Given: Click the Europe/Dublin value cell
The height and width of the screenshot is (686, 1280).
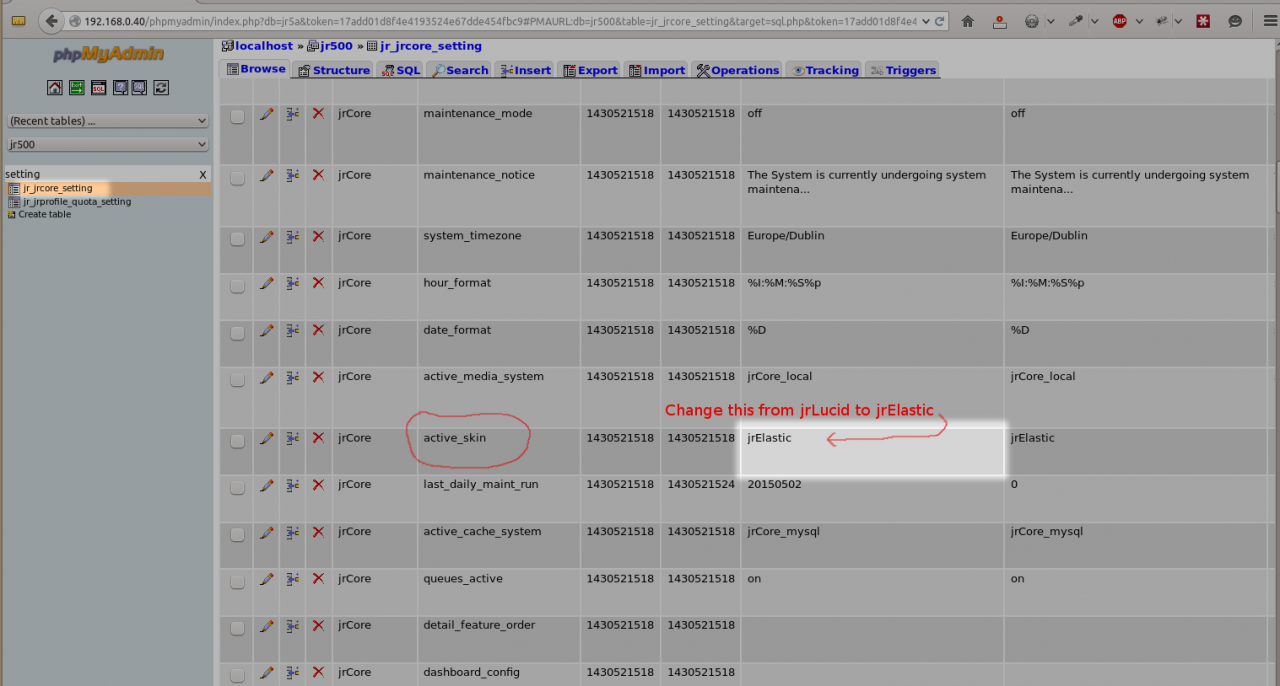Looking at the screenshot, I should [x=784, y=236].
